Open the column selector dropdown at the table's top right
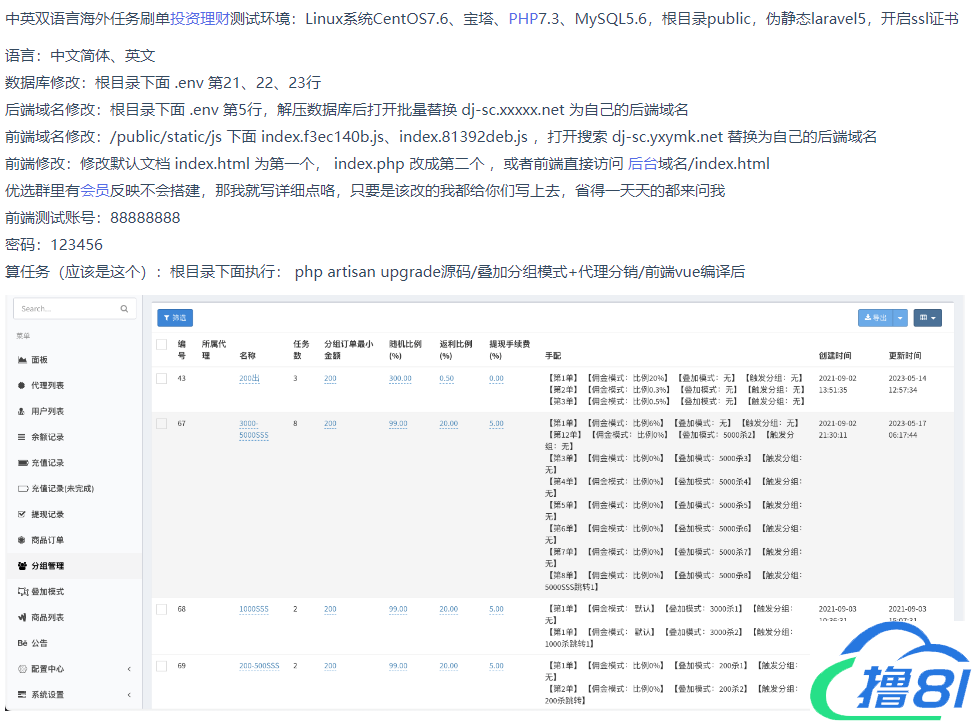This screenshot has height=721, width=972. click(x=927, y=317)
